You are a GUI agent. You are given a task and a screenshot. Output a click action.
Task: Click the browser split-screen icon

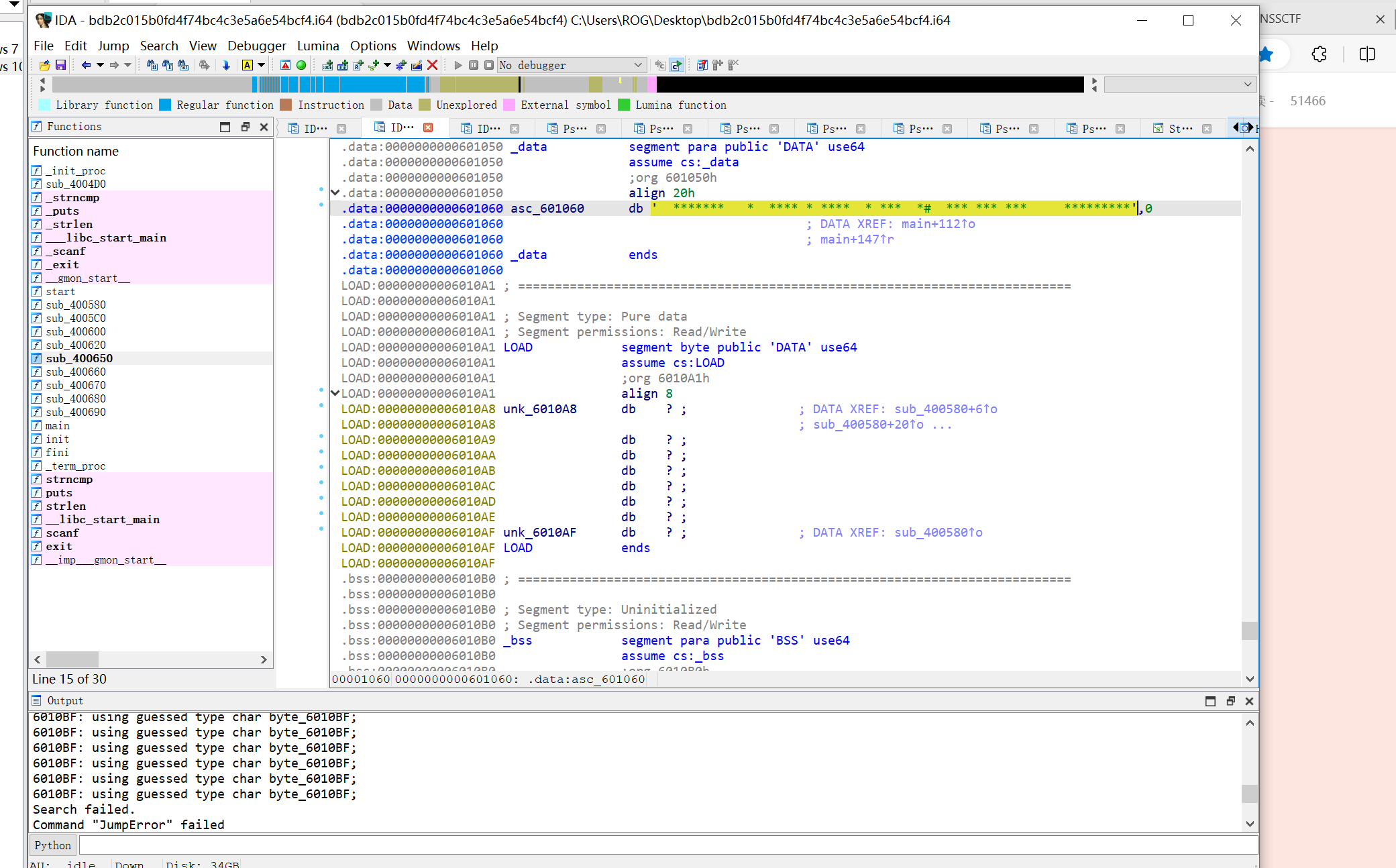pos(1367,54)
